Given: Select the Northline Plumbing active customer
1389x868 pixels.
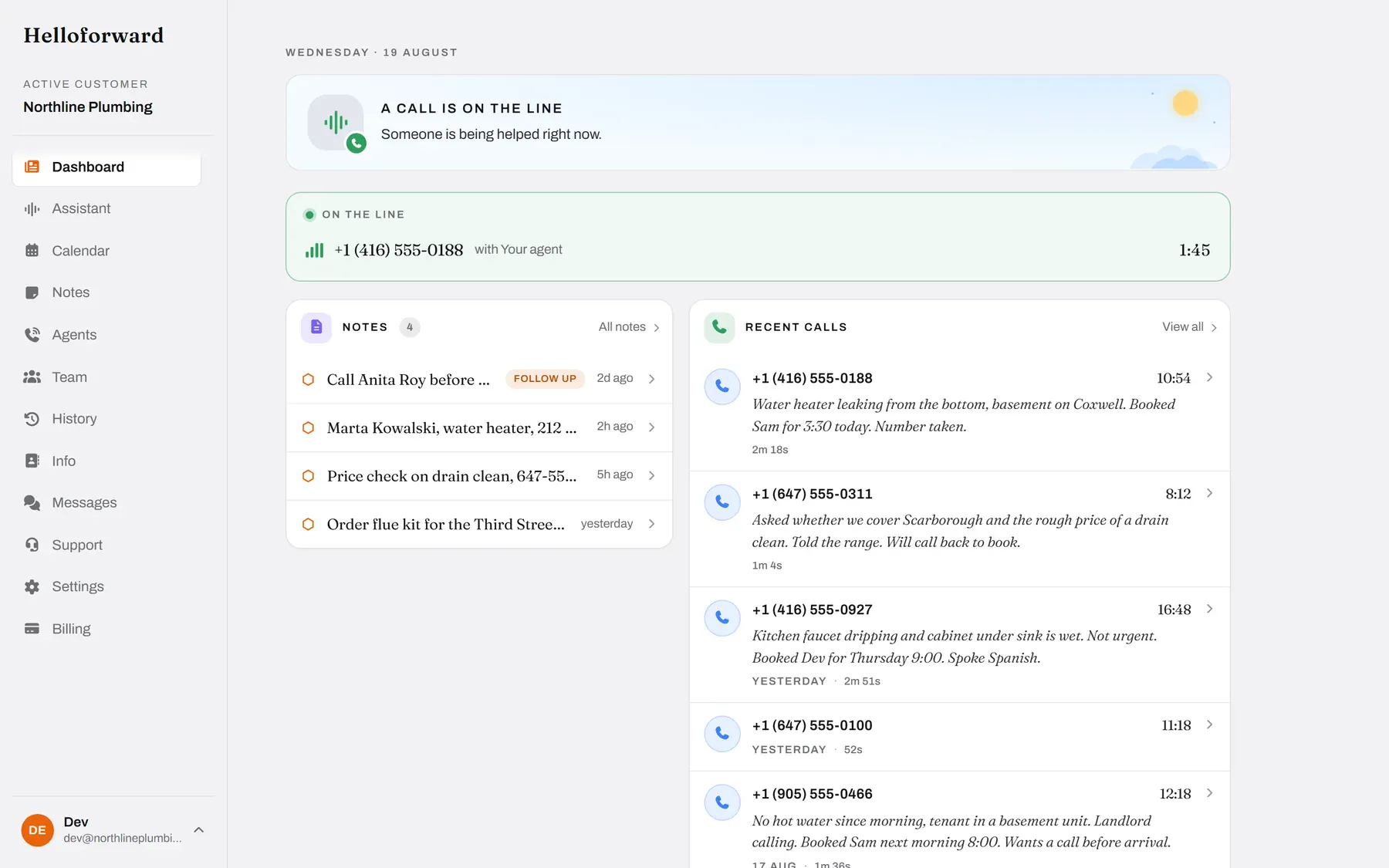Looking at the screenshot, I should (88, 107).
